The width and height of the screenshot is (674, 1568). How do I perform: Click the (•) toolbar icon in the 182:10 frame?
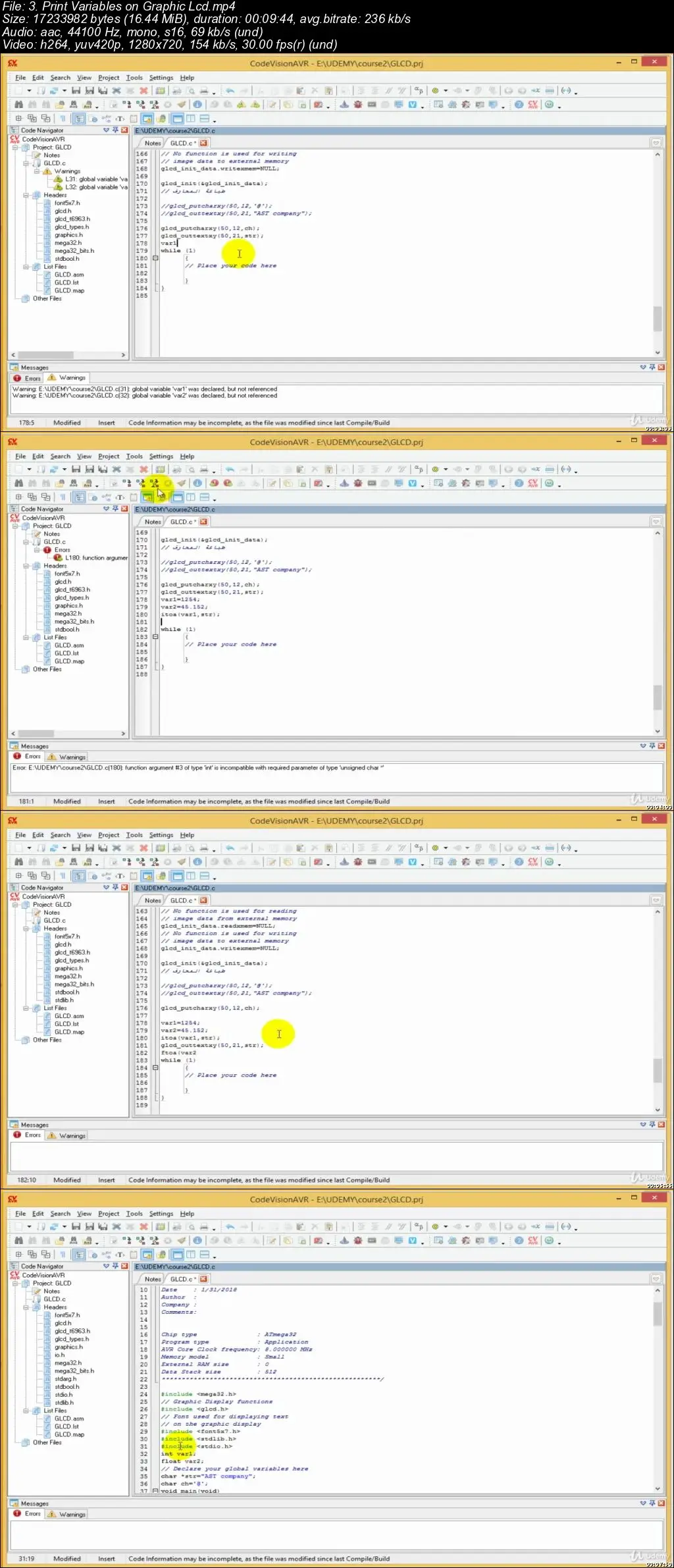tap(566, 848)
